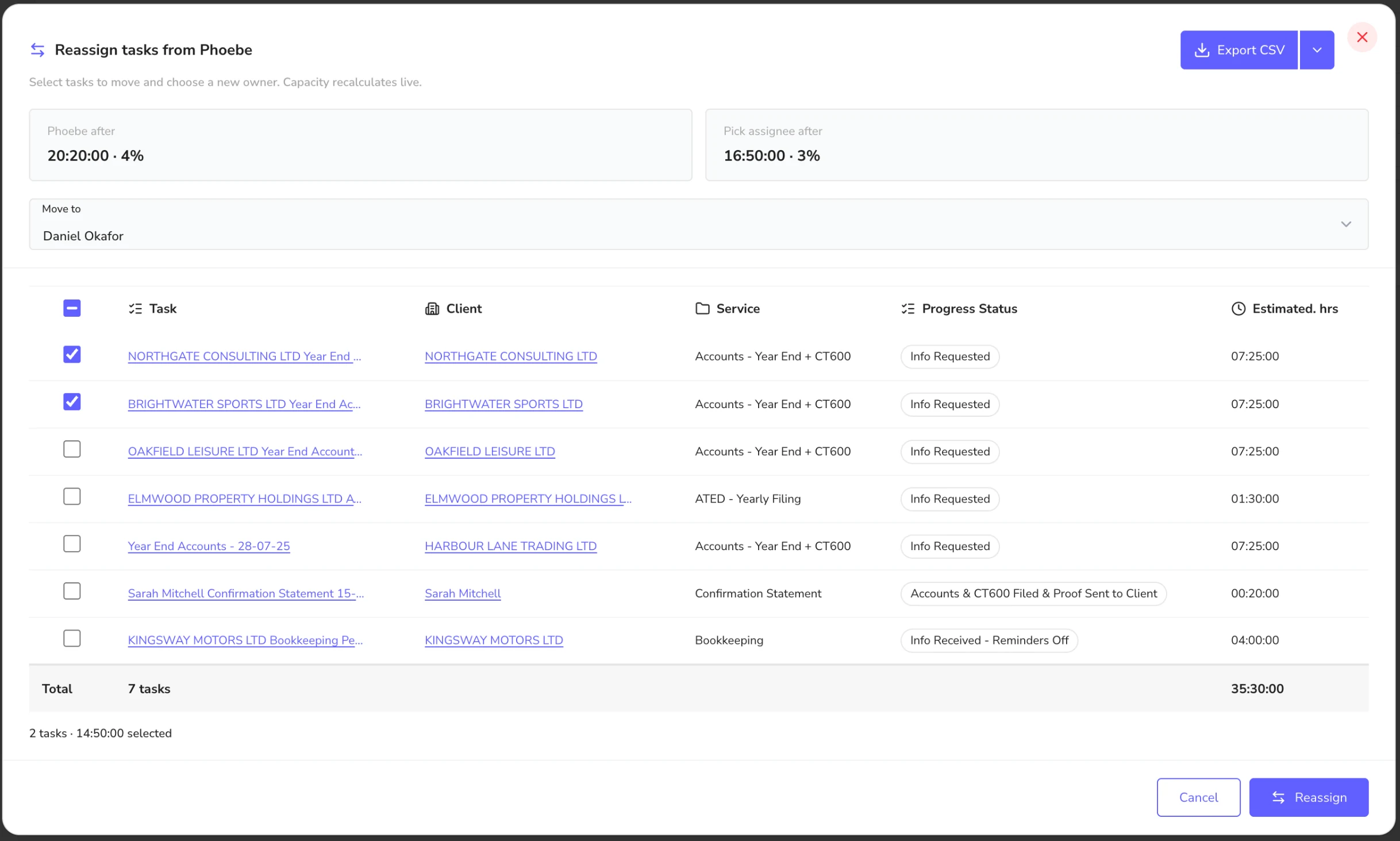Click the Cancel button
This screenshot has height=841, width=1400.
coord(1198,797)
